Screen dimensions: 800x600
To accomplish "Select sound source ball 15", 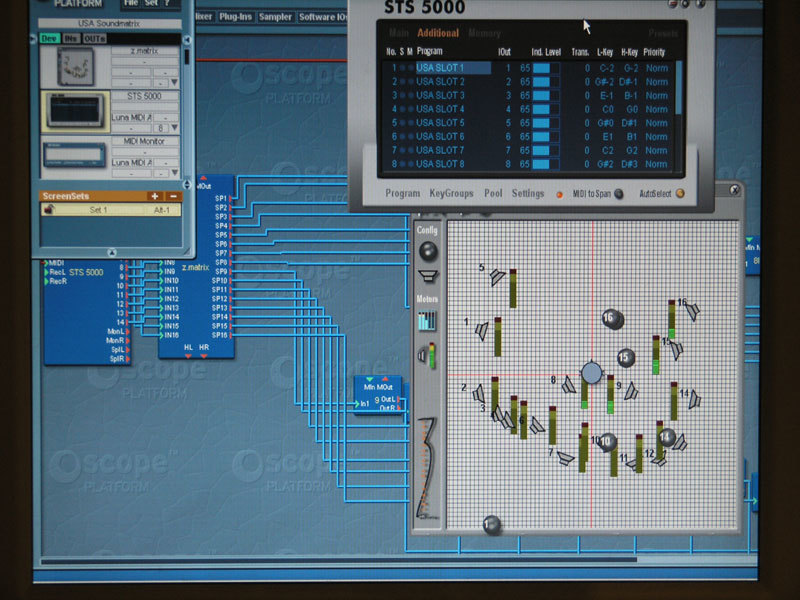I will click(x=626, y=358).
